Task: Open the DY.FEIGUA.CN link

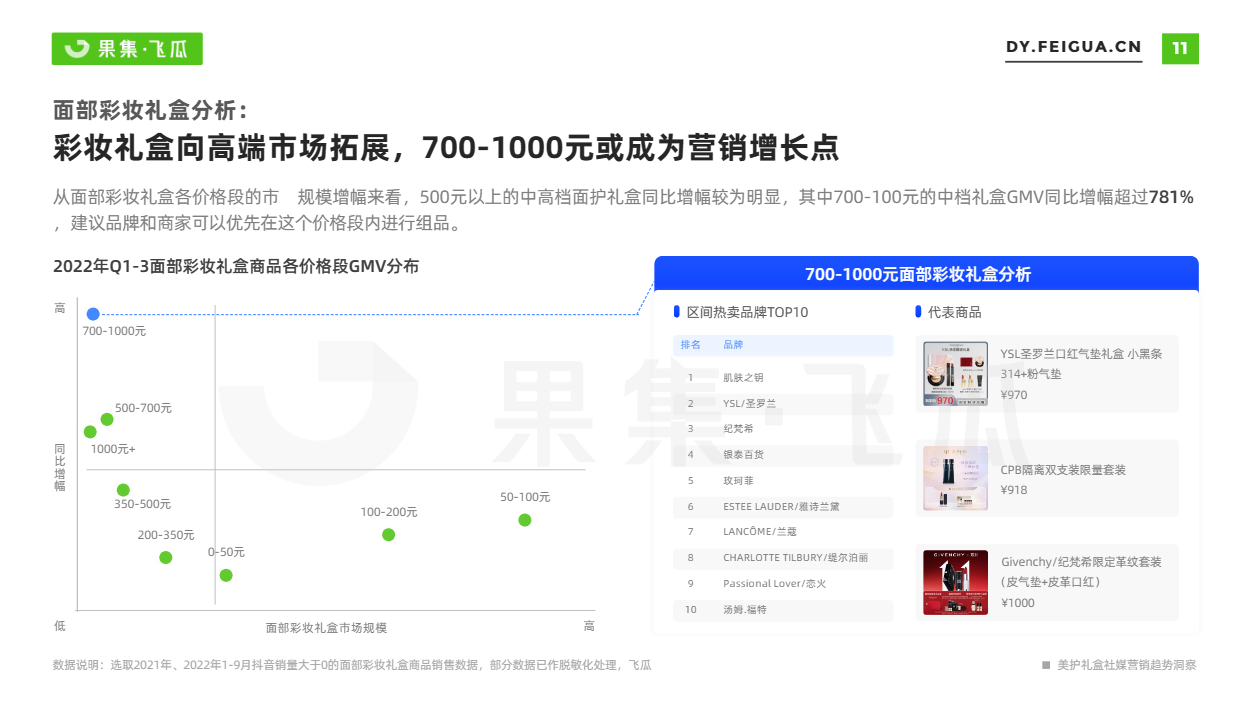Action: click(x=1073, y=47)
